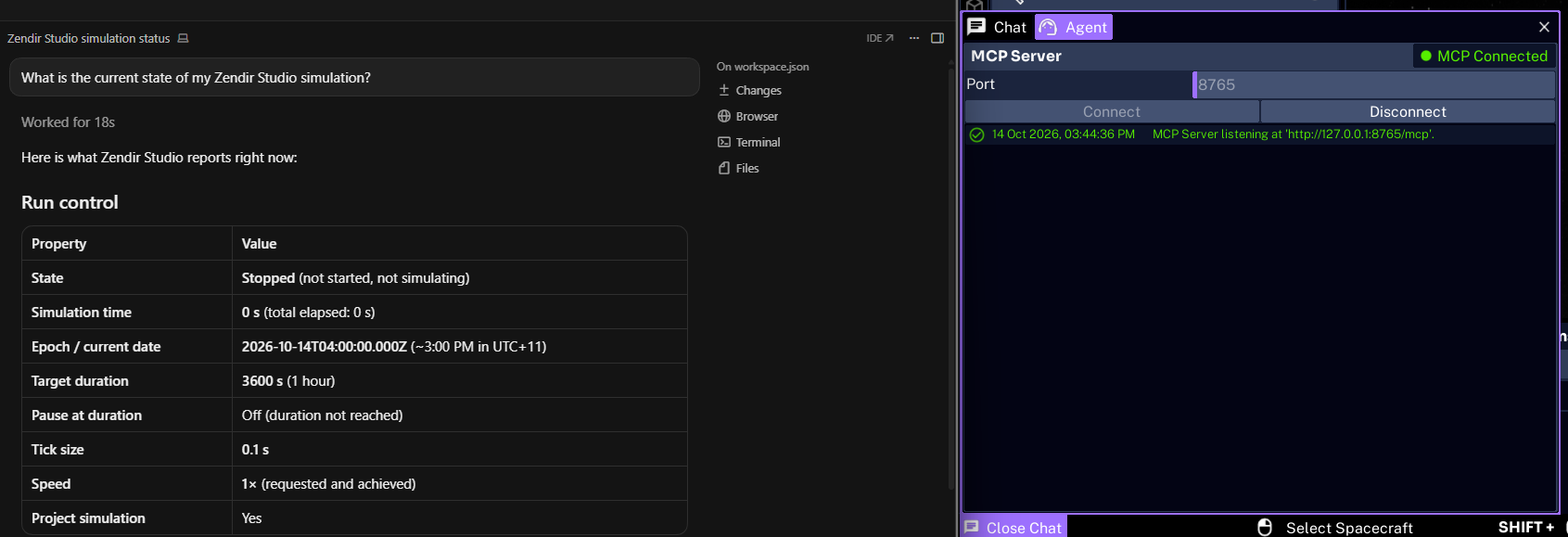Click the 'Simulation time' property cell

127,312
